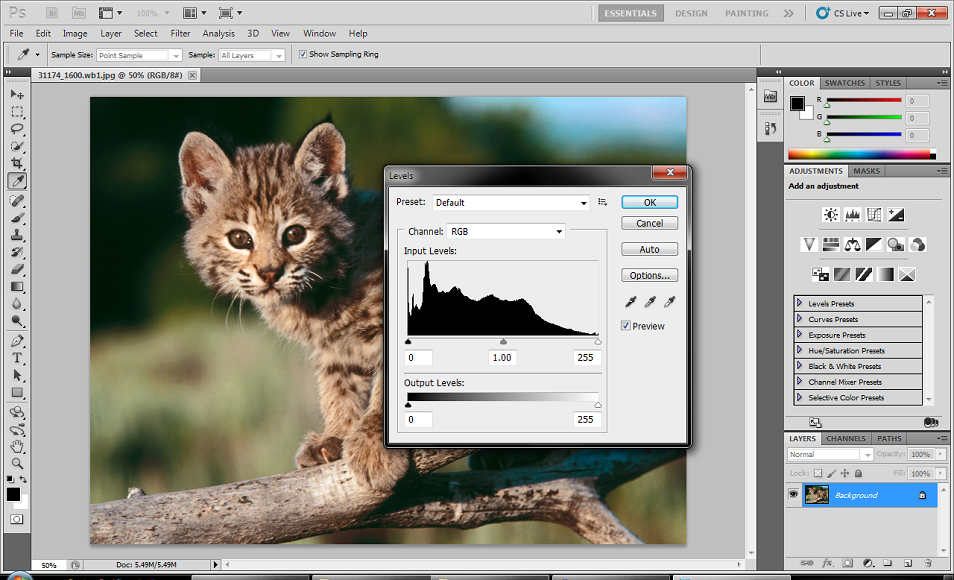Select the Eyedropper tool in toolbox
Viewport: 954px width, 580px height.
17,181
